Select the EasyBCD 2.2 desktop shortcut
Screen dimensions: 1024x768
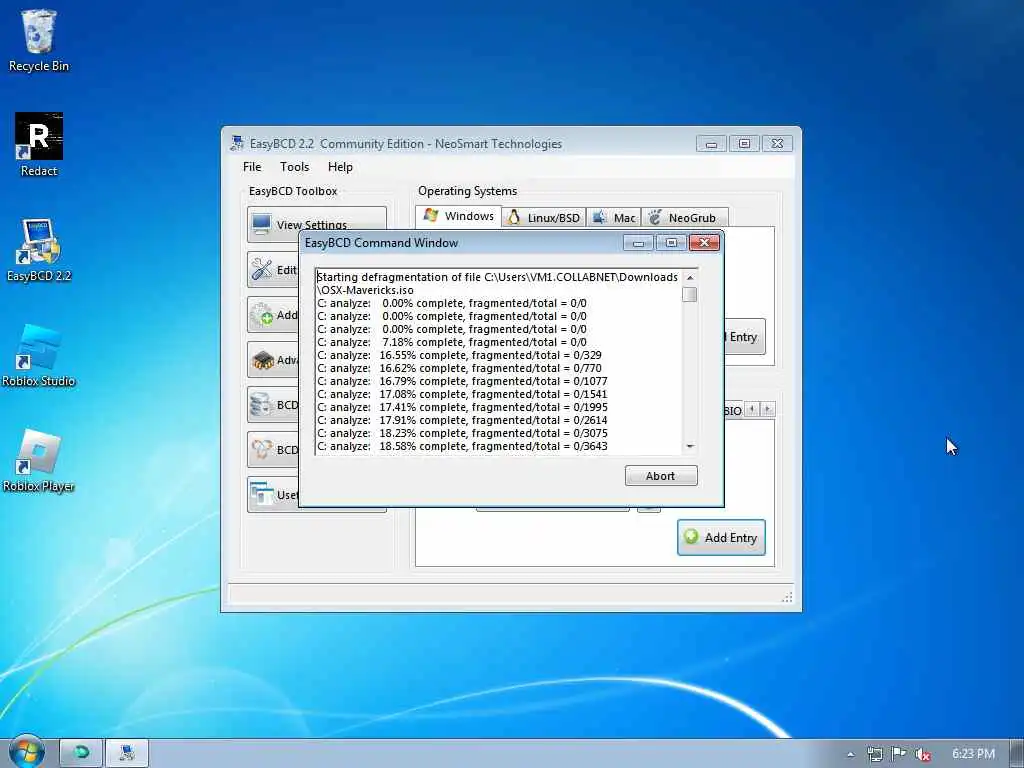(x=39, y=250)
